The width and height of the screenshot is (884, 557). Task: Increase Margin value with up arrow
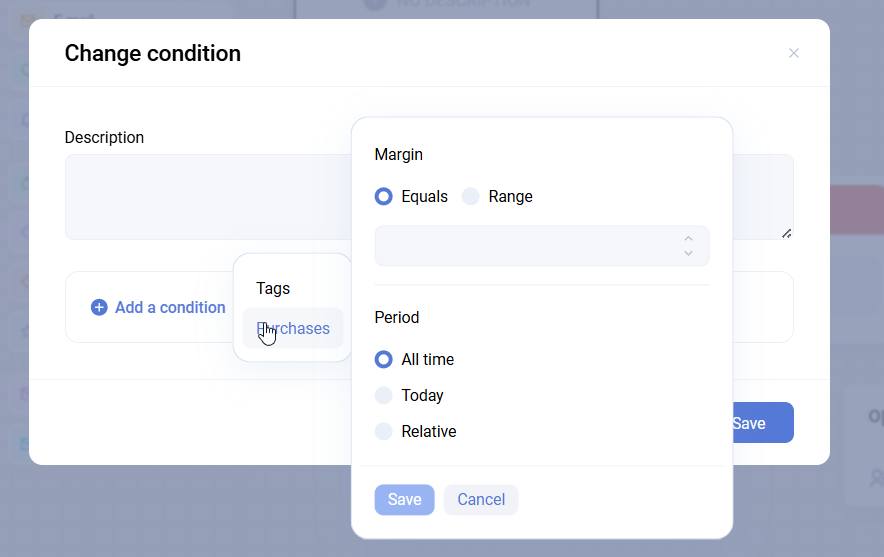688,239
